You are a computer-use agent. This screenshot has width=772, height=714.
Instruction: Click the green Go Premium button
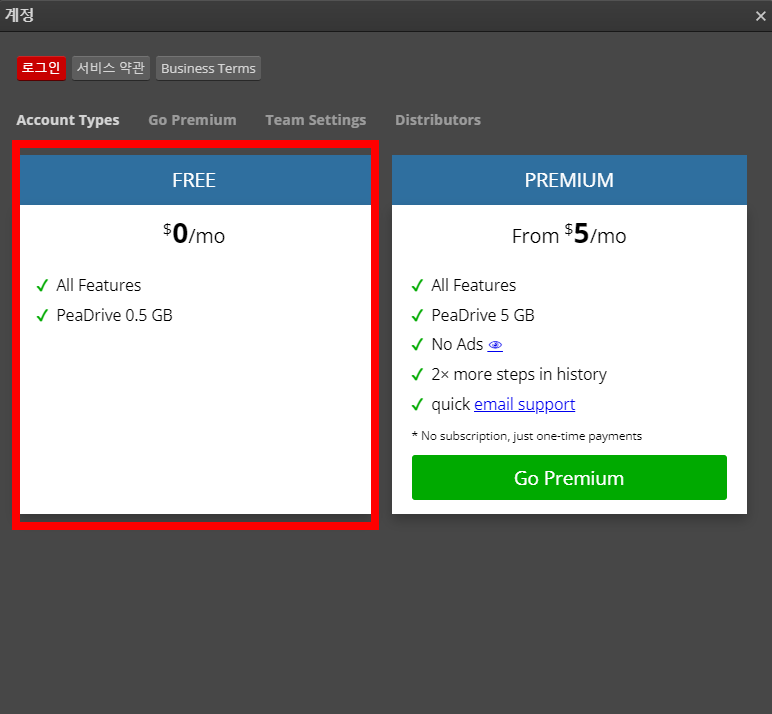569,478
